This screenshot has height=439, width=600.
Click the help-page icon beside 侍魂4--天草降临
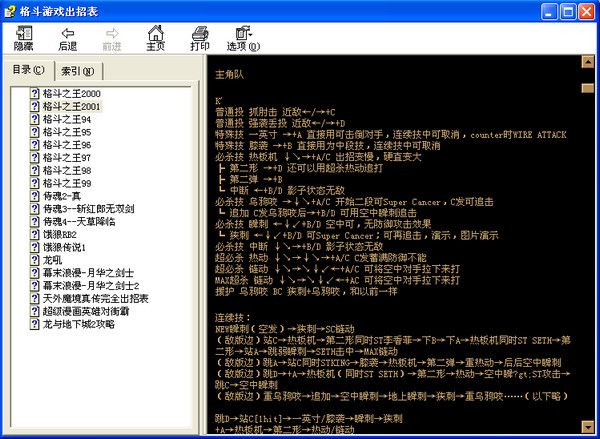coord(35,222)
